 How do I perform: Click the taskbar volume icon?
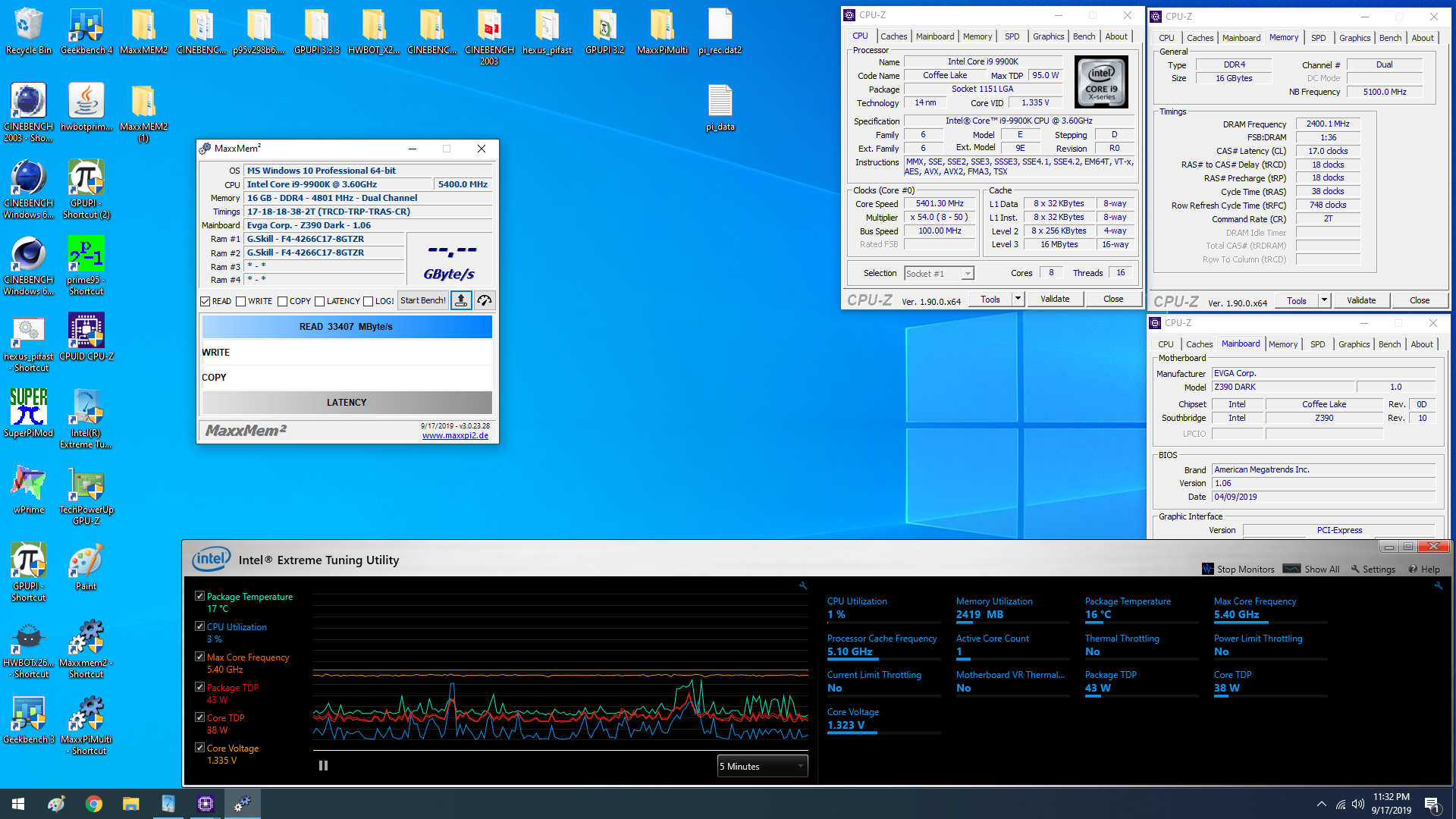point(1357,804)
